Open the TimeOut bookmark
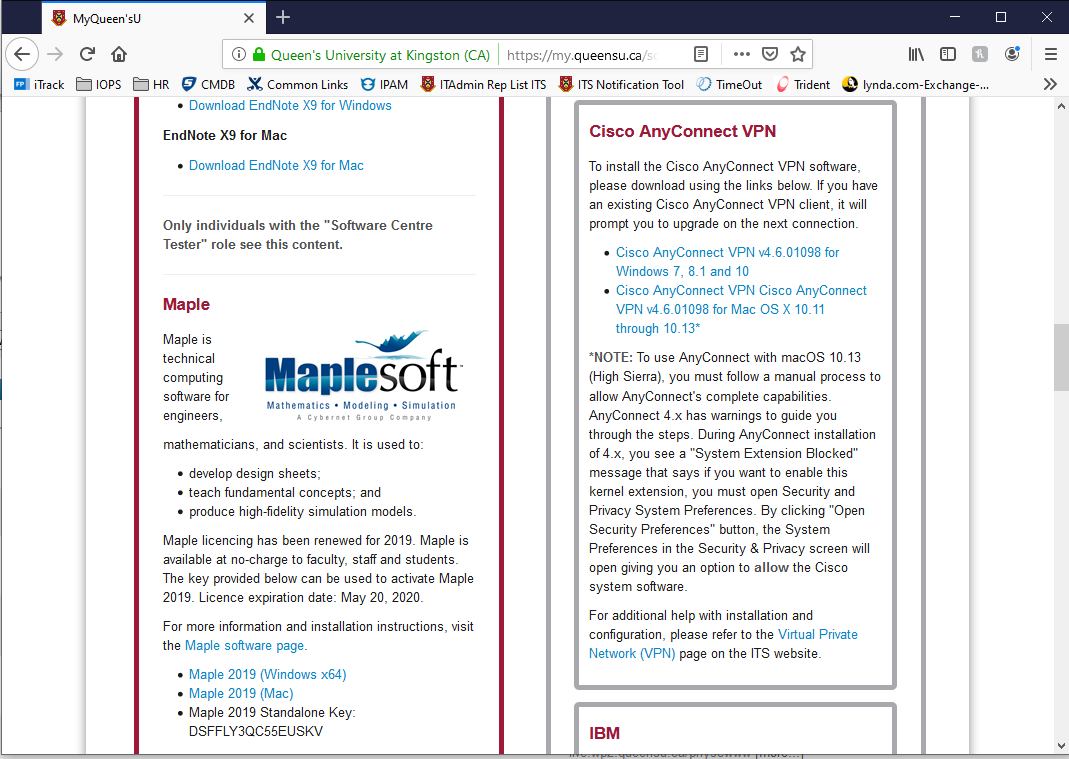 (729, 85)
